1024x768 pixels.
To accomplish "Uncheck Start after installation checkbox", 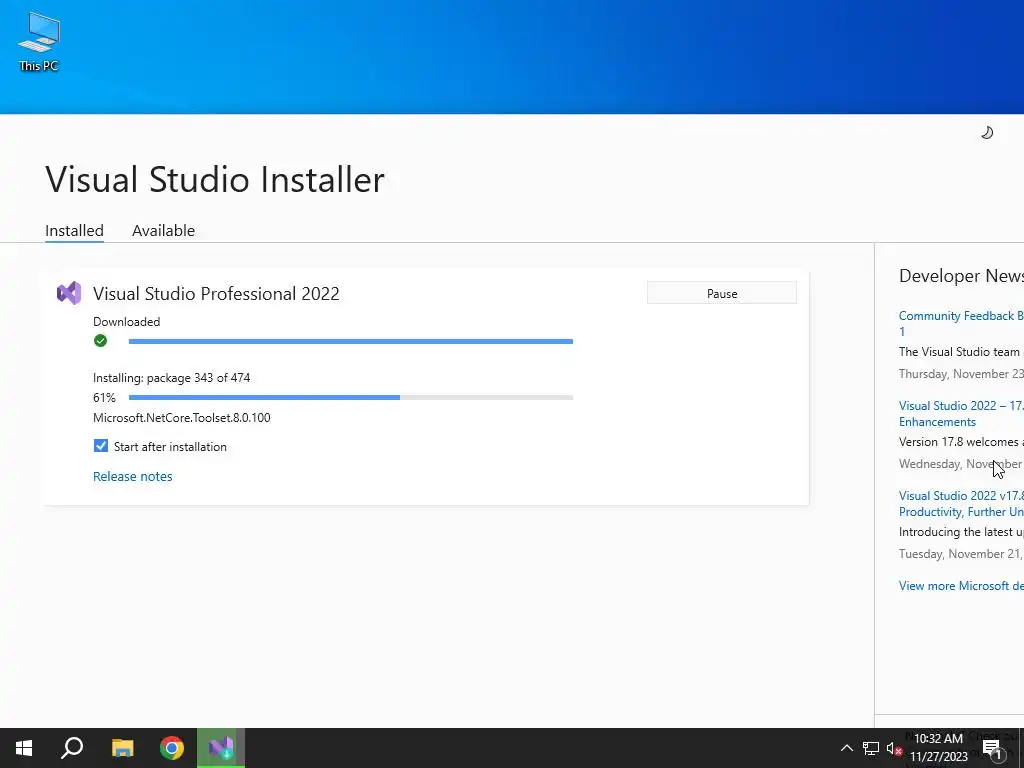I will click(101, 446).
